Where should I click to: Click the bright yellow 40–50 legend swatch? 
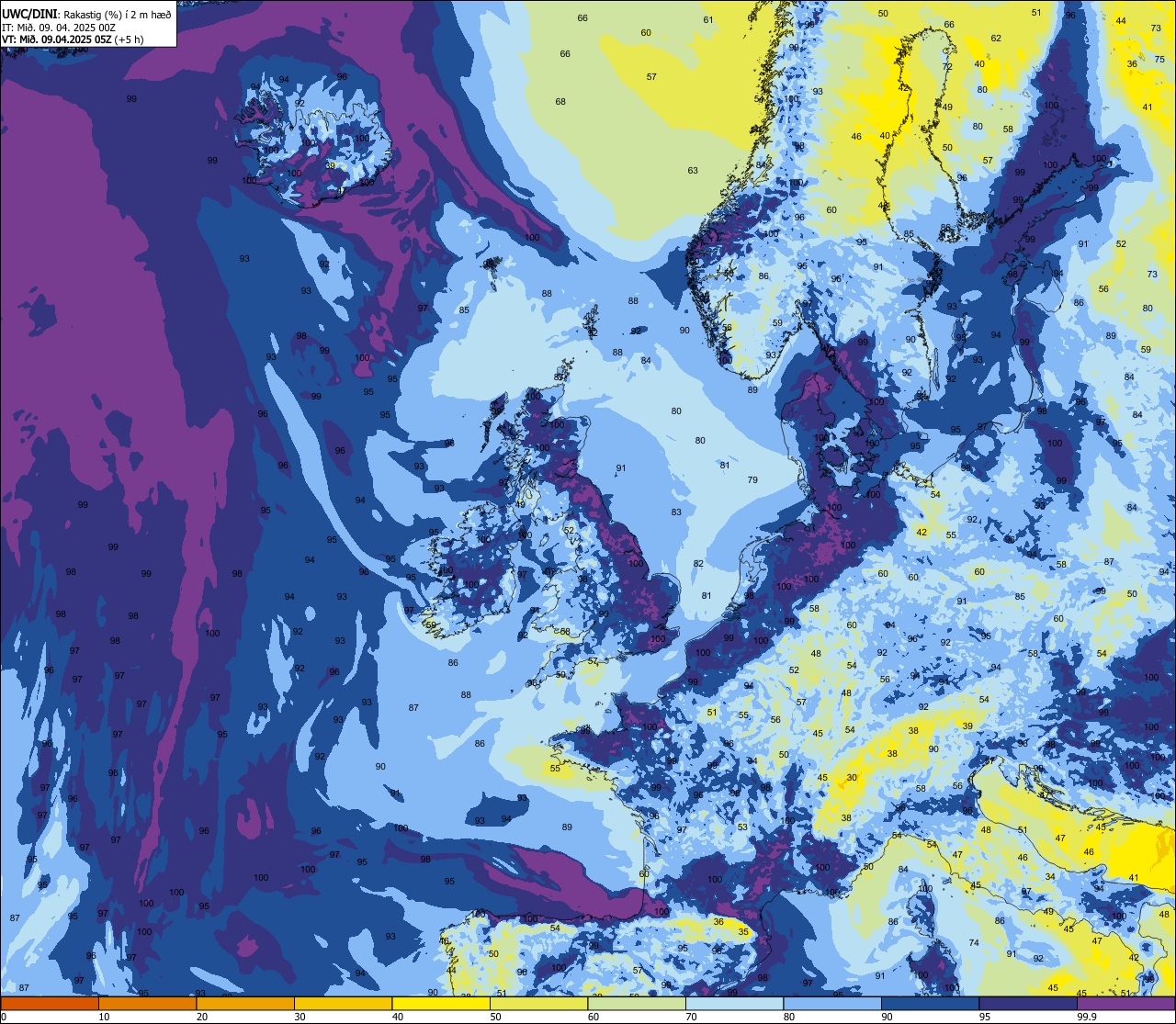[x=441, y=1003]
